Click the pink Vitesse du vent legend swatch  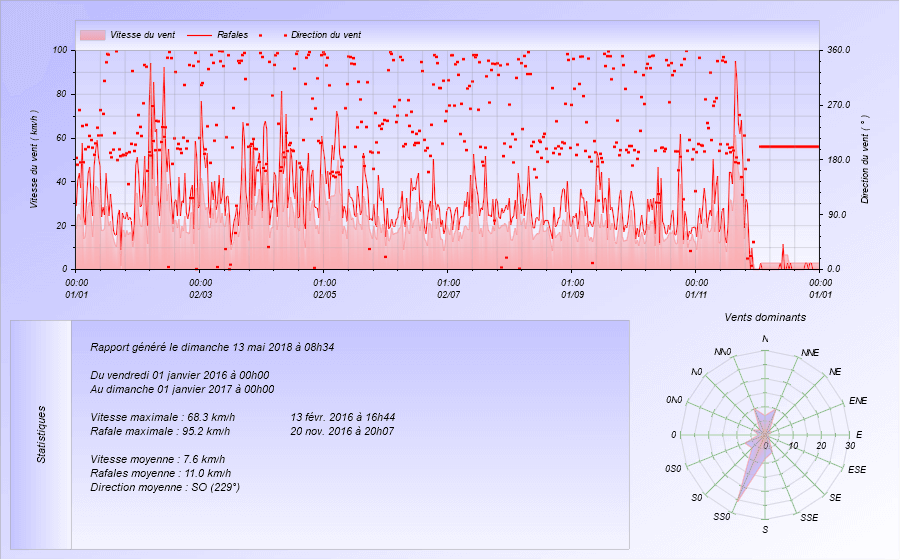pos(92,35)
